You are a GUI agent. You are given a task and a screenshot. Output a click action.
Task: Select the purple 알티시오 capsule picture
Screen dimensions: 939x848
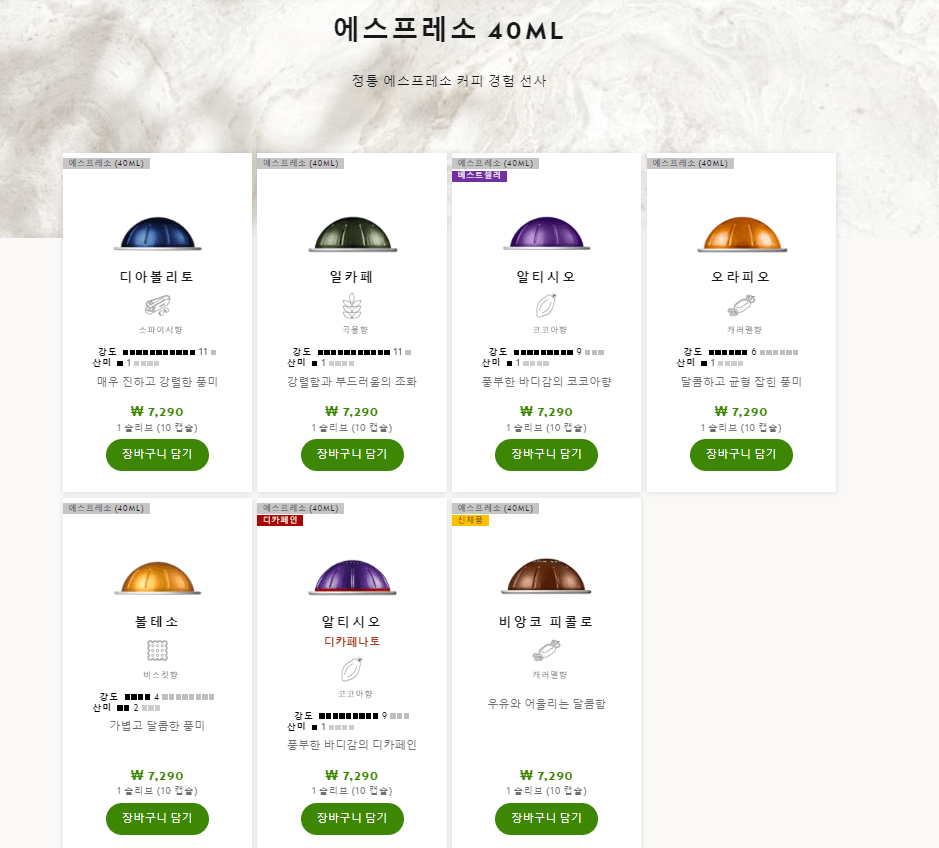[546, 233]
